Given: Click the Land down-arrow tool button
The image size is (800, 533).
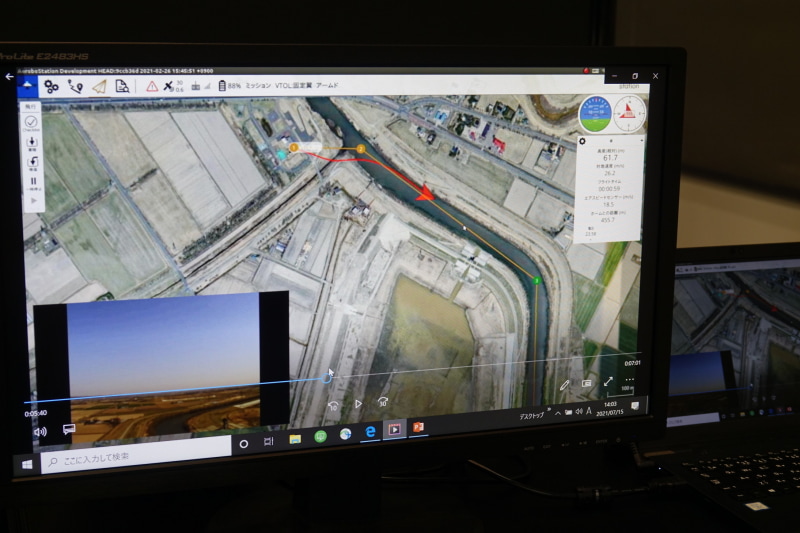Looking at the screenshot, I should (32, 143).
